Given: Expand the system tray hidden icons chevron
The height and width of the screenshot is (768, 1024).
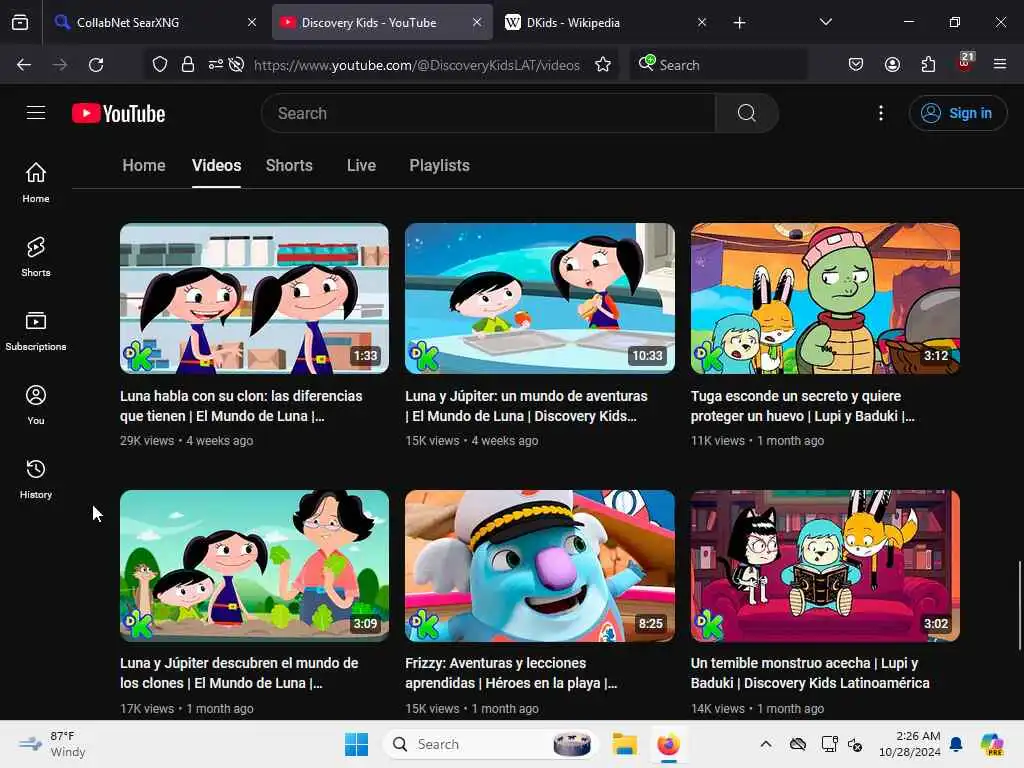Looking at the screenshot, I should (765, 744).
